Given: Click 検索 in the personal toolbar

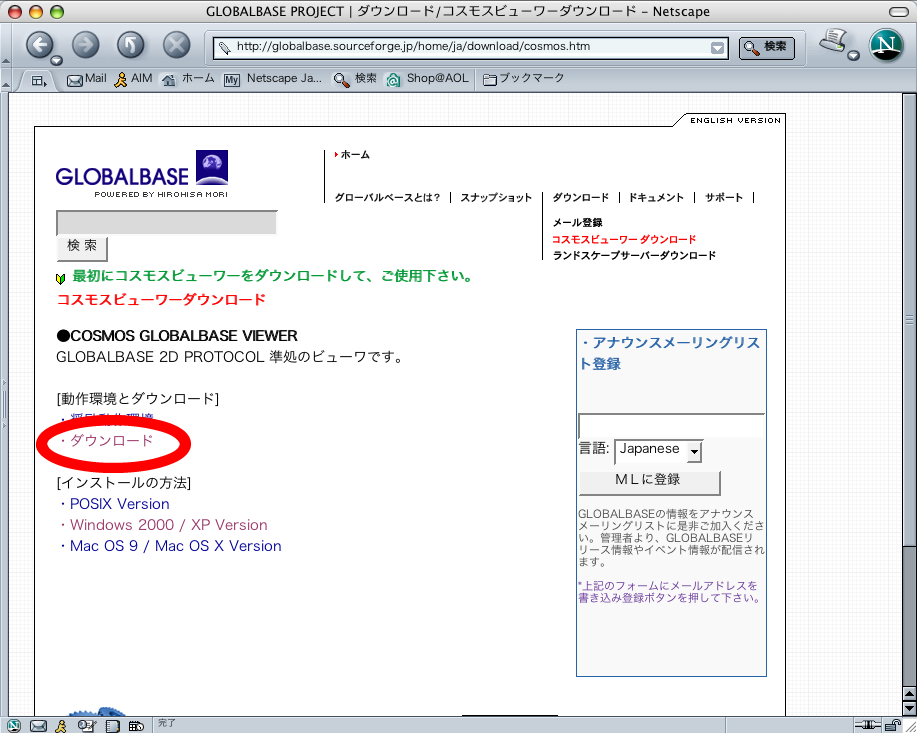Looking at the screenshot, I should coord(355,79).
